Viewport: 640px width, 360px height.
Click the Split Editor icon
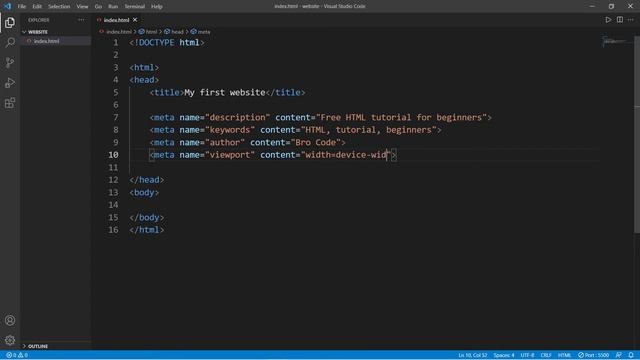[620, 20]
